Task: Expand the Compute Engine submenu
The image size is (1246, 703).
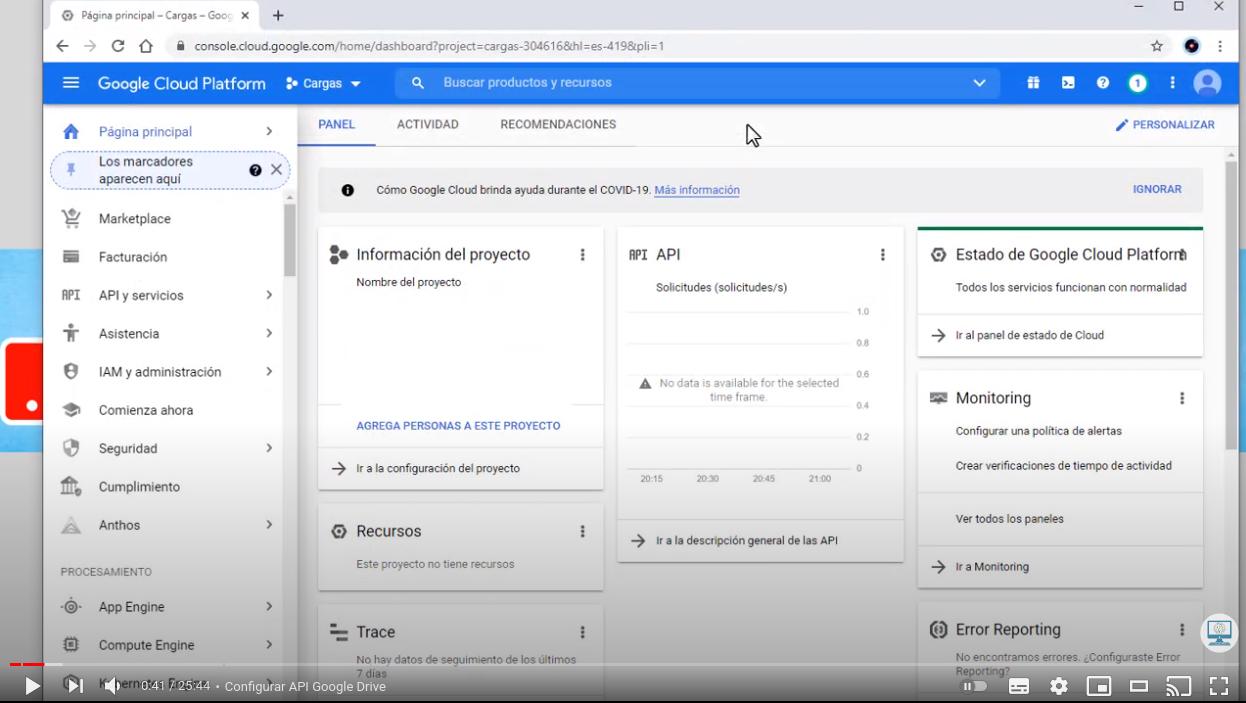Action: tap(269, 645)
